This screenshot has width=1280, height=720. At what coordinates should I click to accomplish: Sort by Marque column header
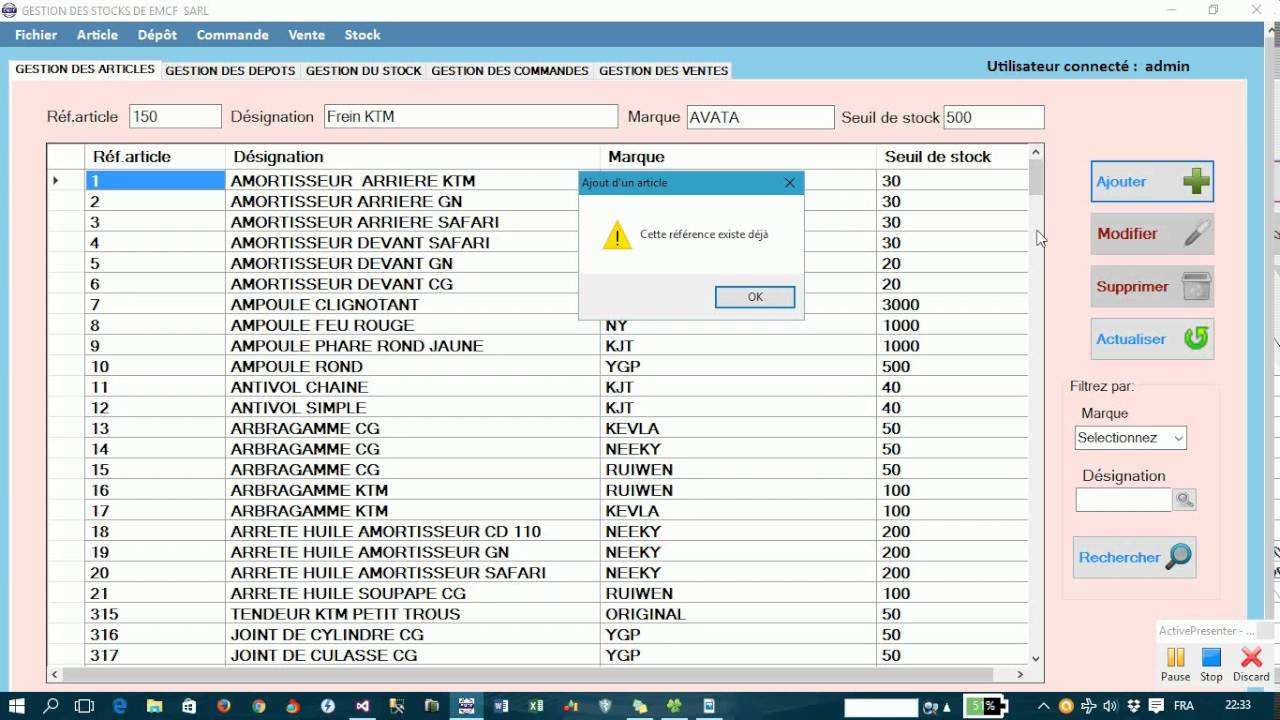coord(738,157)
